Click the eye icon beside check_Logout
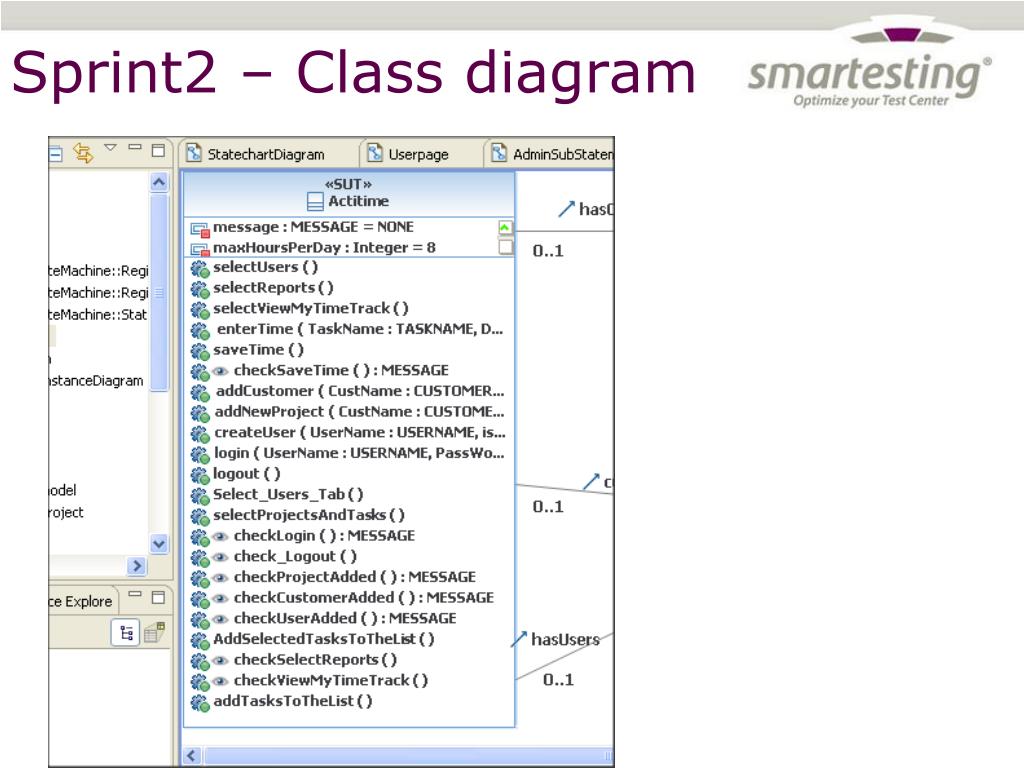The height and width of the screenshot is (768, 1024). pyautogui.click(x=221, y=557)
